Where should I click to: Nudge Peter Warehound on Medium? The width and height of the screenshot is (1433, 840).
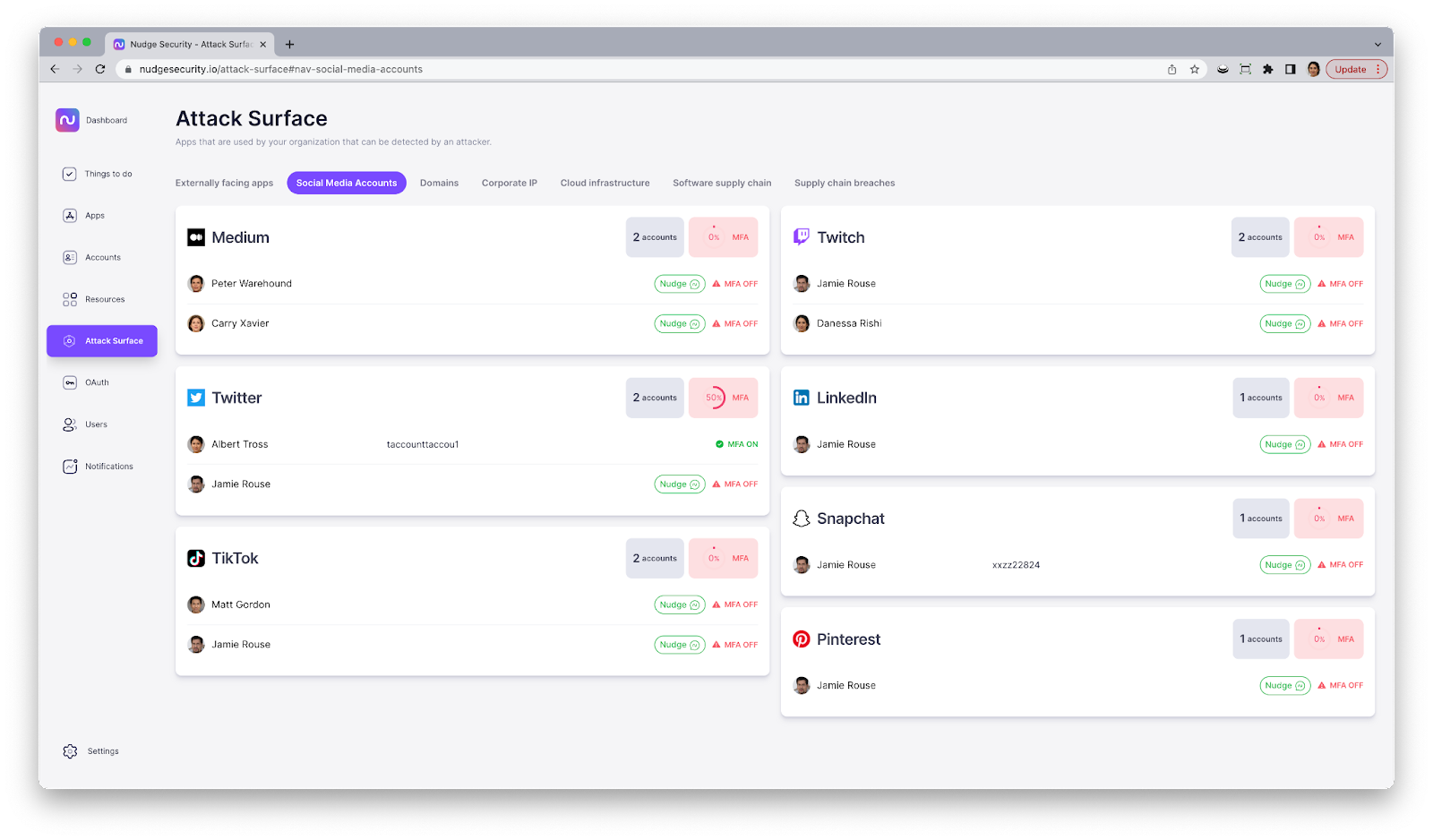pyautogui.click(x=680, y=284)
